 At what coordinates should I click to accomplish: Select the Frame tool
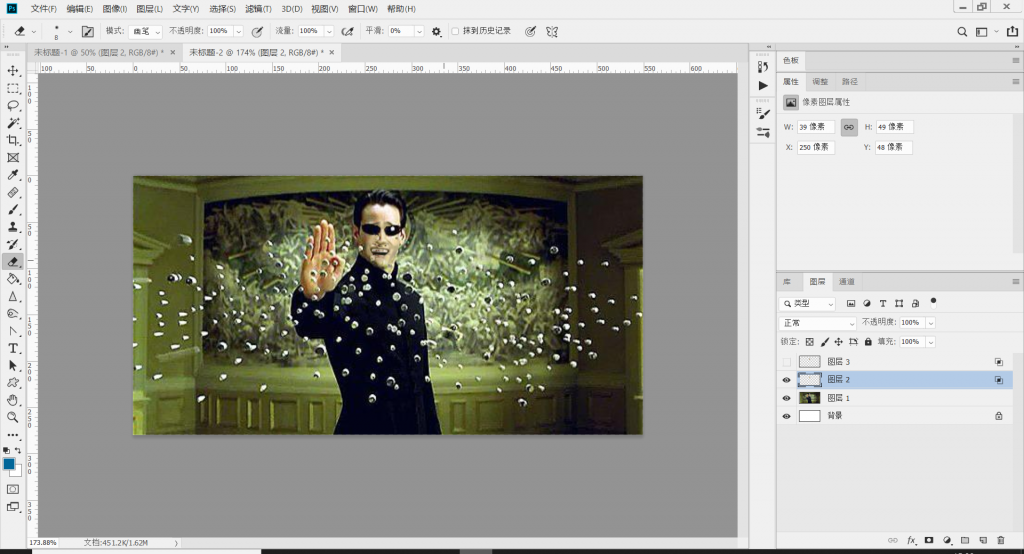coord(12,157)
